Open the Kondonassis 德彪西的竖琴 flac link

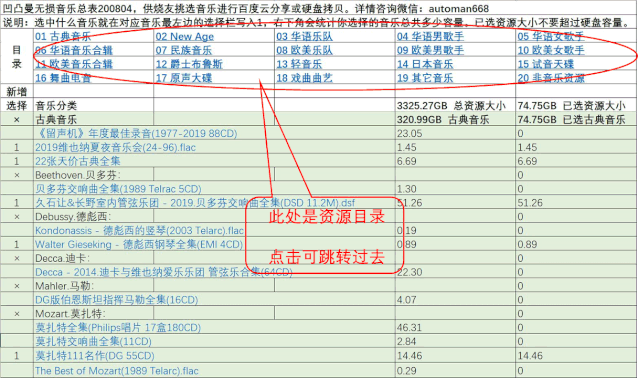[x=139, y=230]
